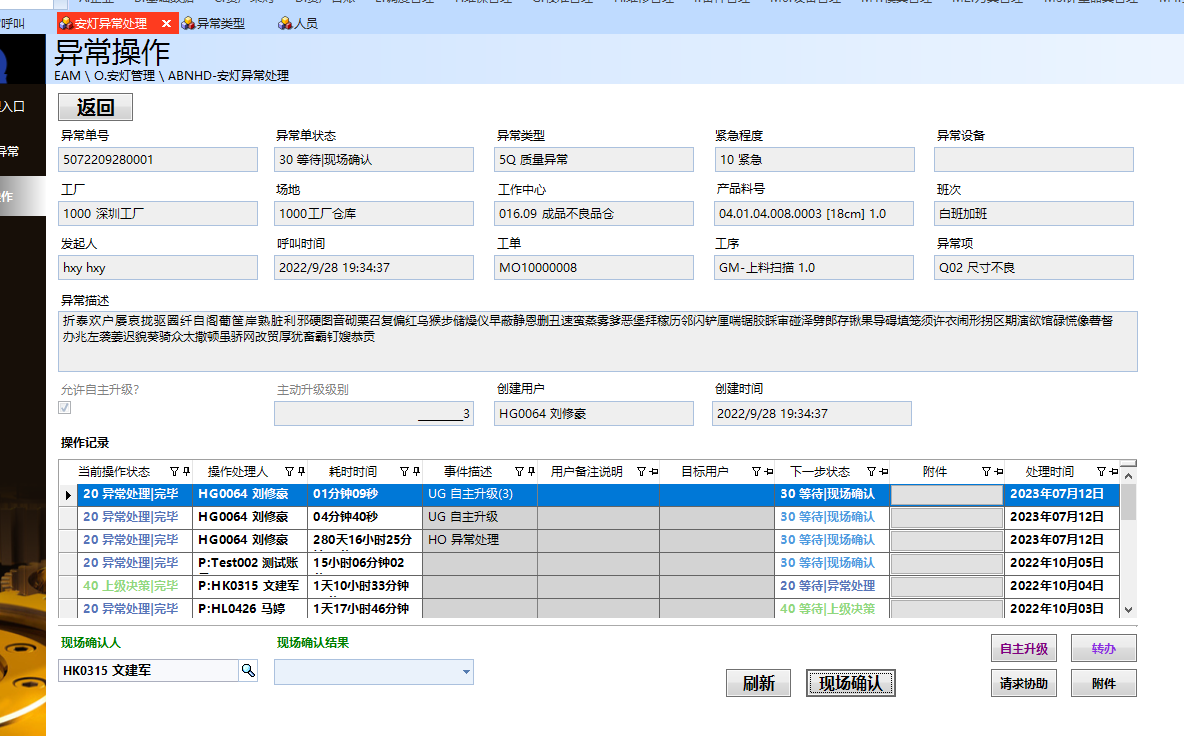Viewport: 1184px width, 736px height.
Task: Click the 返回 button
Action: click(x=95, y=107)
